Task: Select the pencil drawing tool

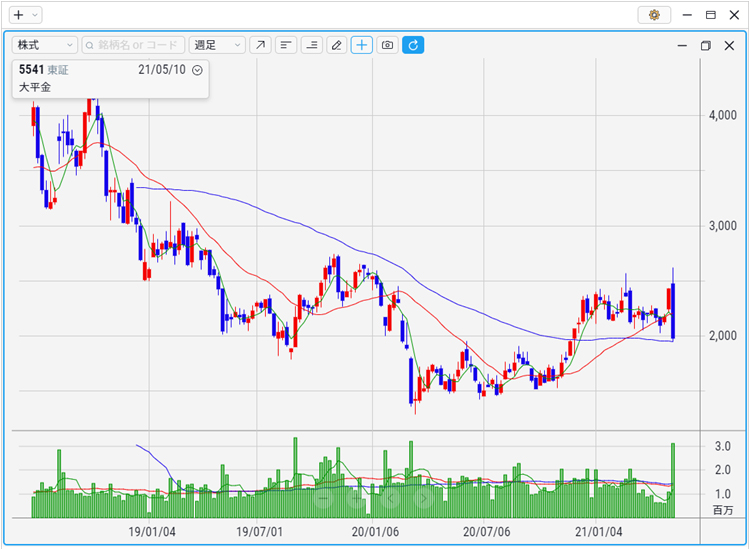Action: [337, 45]
